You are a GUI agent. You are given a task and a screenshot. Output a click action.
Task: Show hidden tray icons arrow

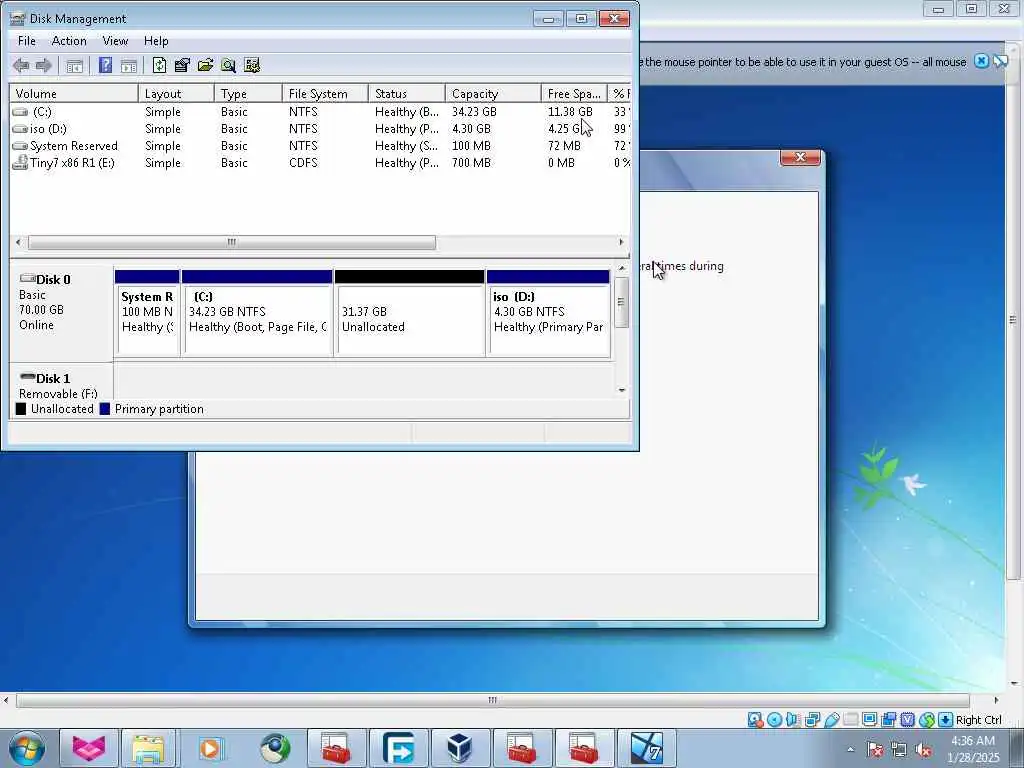[x=850, y=750]
